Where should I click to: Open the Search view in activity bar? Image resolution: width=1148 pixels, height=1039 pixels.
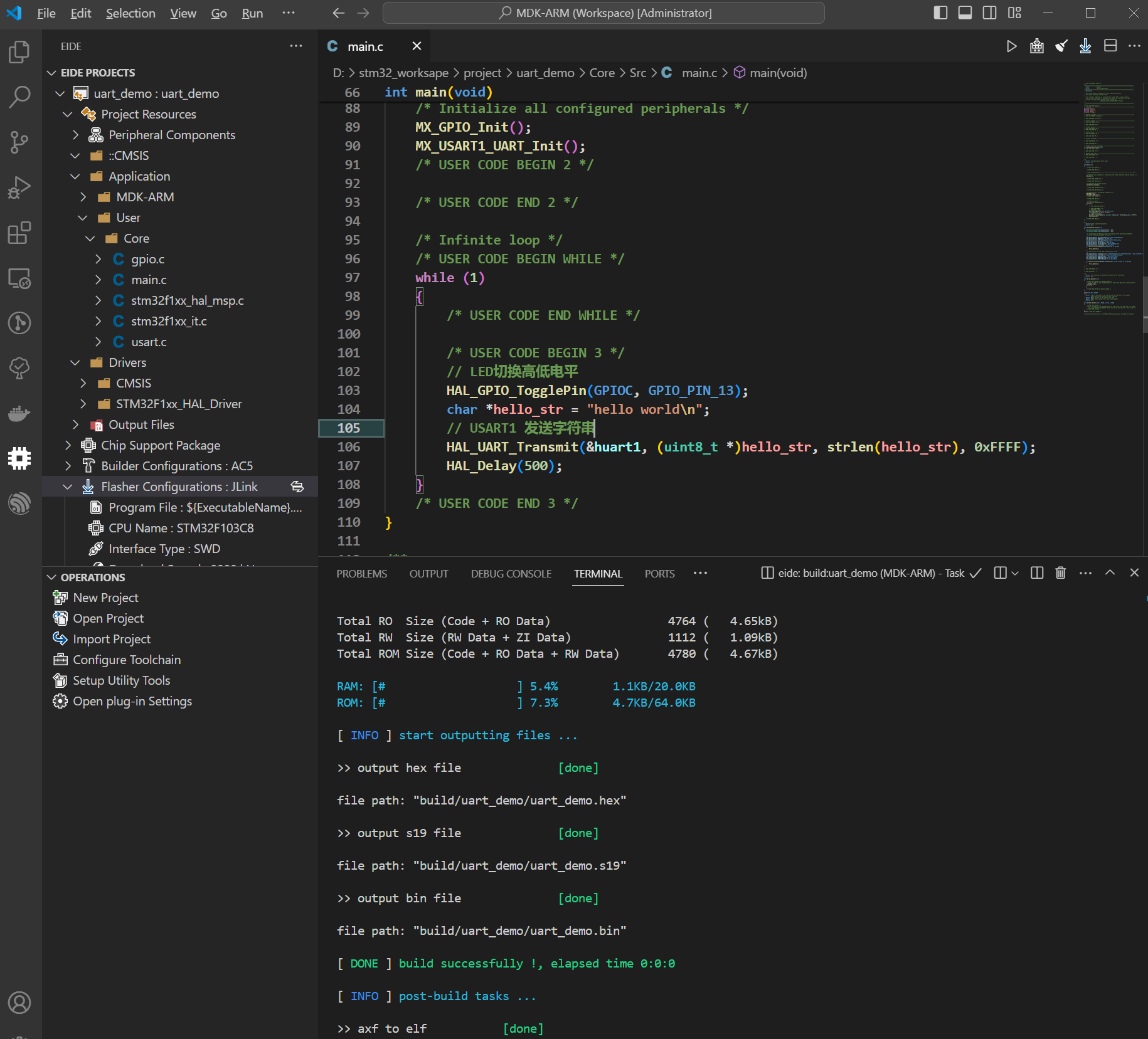(x=19, y=97)
